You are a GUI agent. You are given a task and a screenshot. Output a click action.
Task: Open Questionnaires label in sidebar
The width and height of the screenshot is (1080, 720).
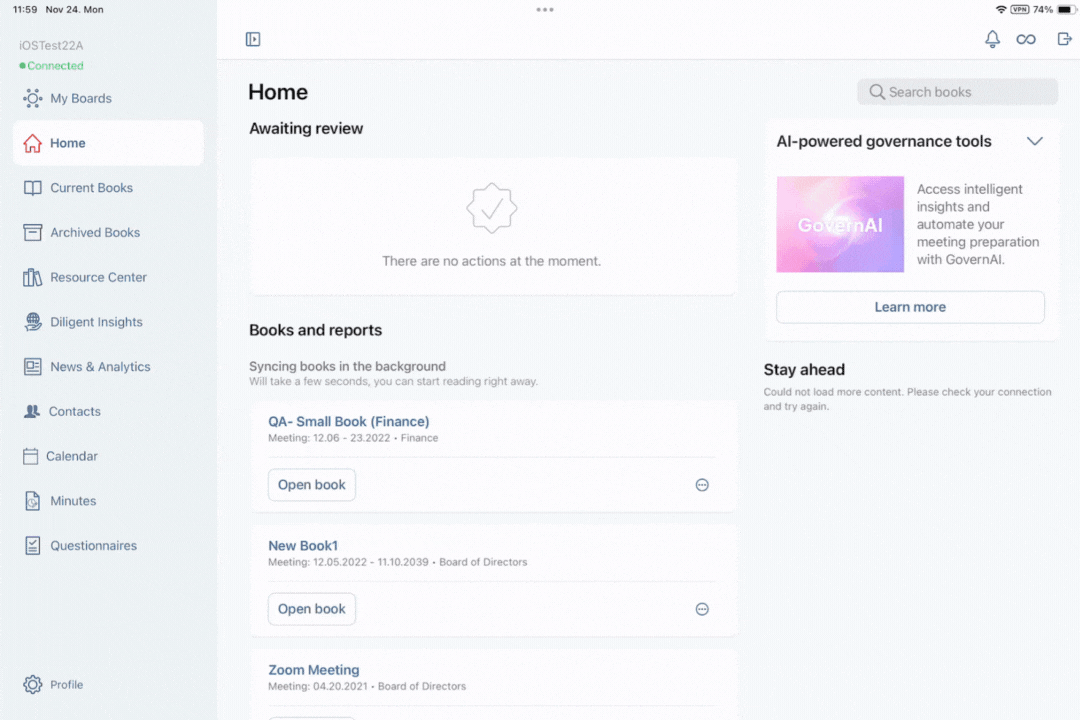[94, 546]
